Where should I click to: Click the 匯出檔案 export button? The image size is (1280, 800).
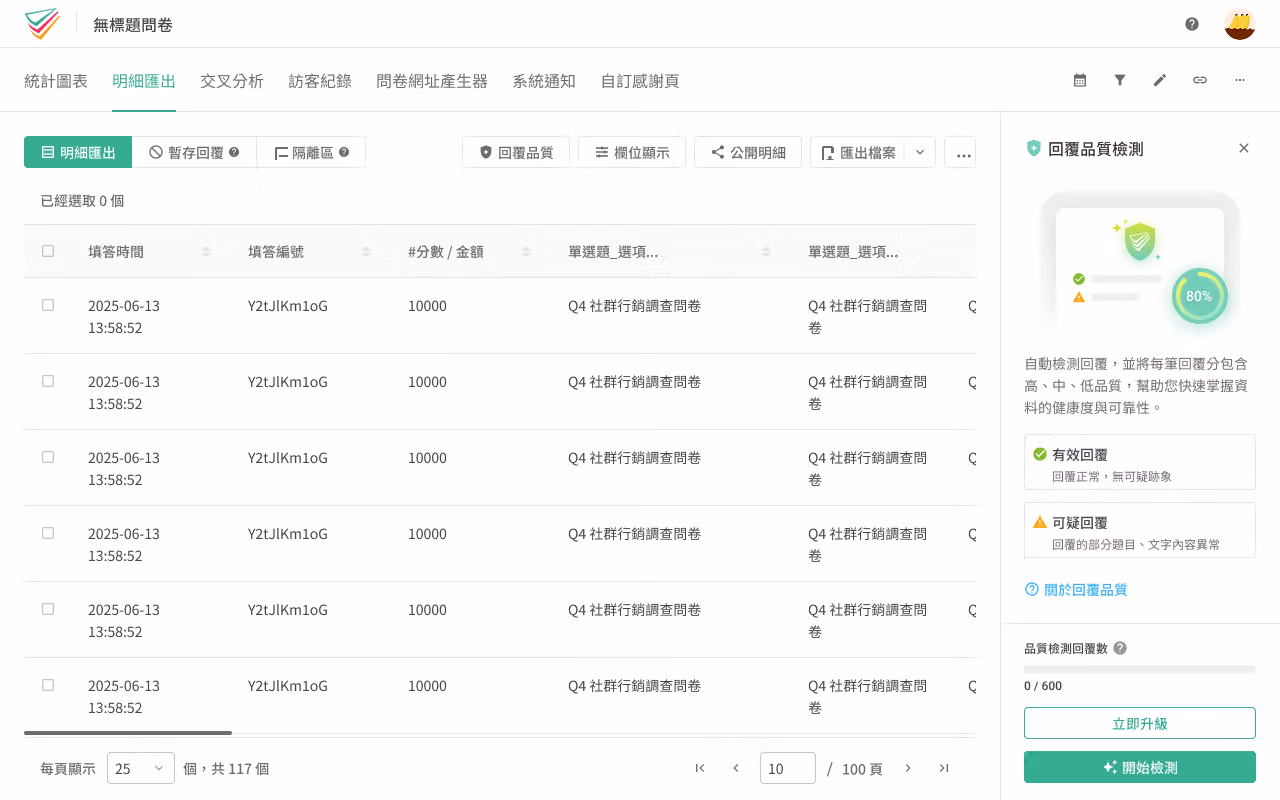(x=858, y=152)
